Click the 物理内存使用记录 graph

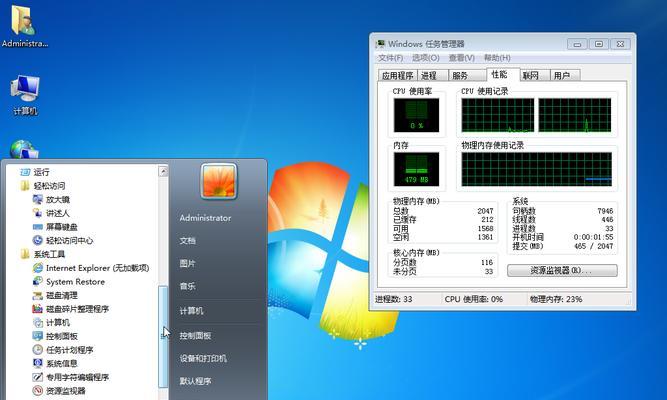(536, 169)
